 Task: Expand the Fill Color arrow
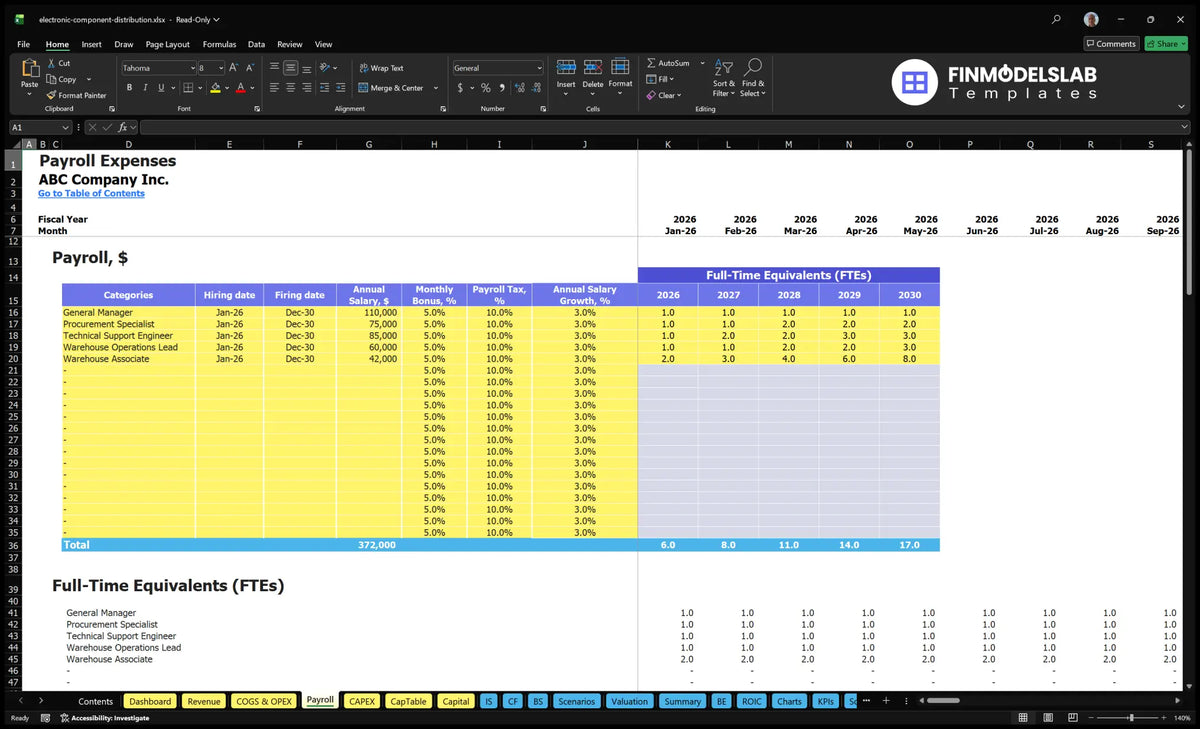coord(226,88)
